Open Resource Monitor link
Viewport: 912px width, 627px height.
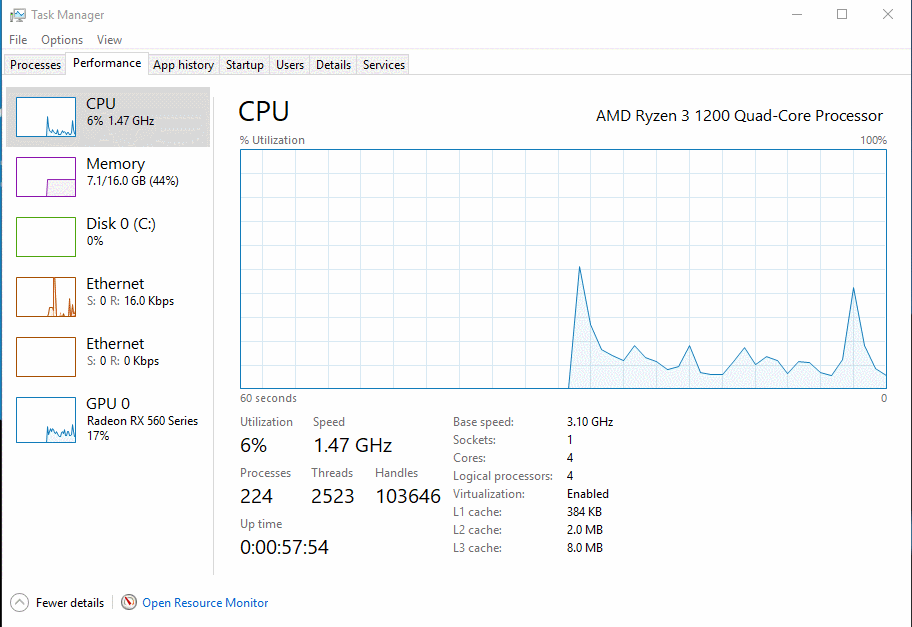[x=205, y=603]
